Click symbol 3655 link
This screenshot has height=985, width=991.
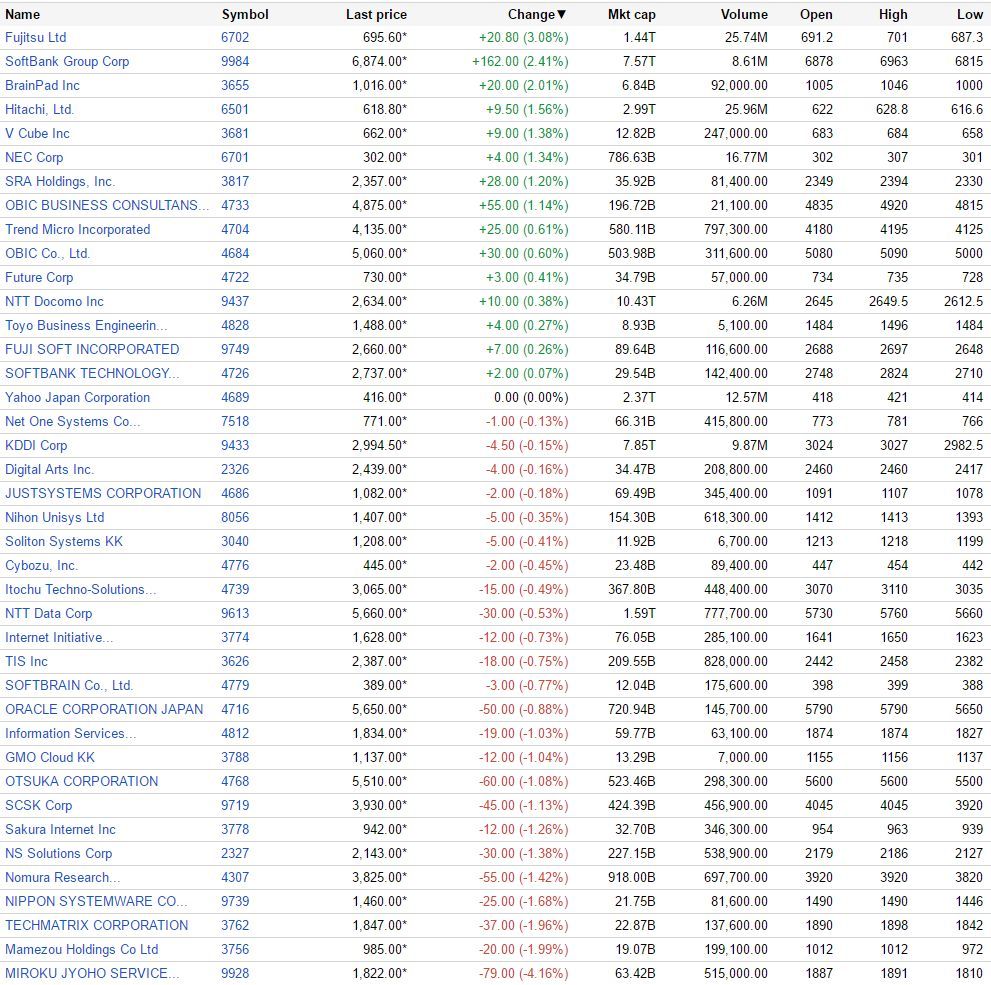(235, 85)
